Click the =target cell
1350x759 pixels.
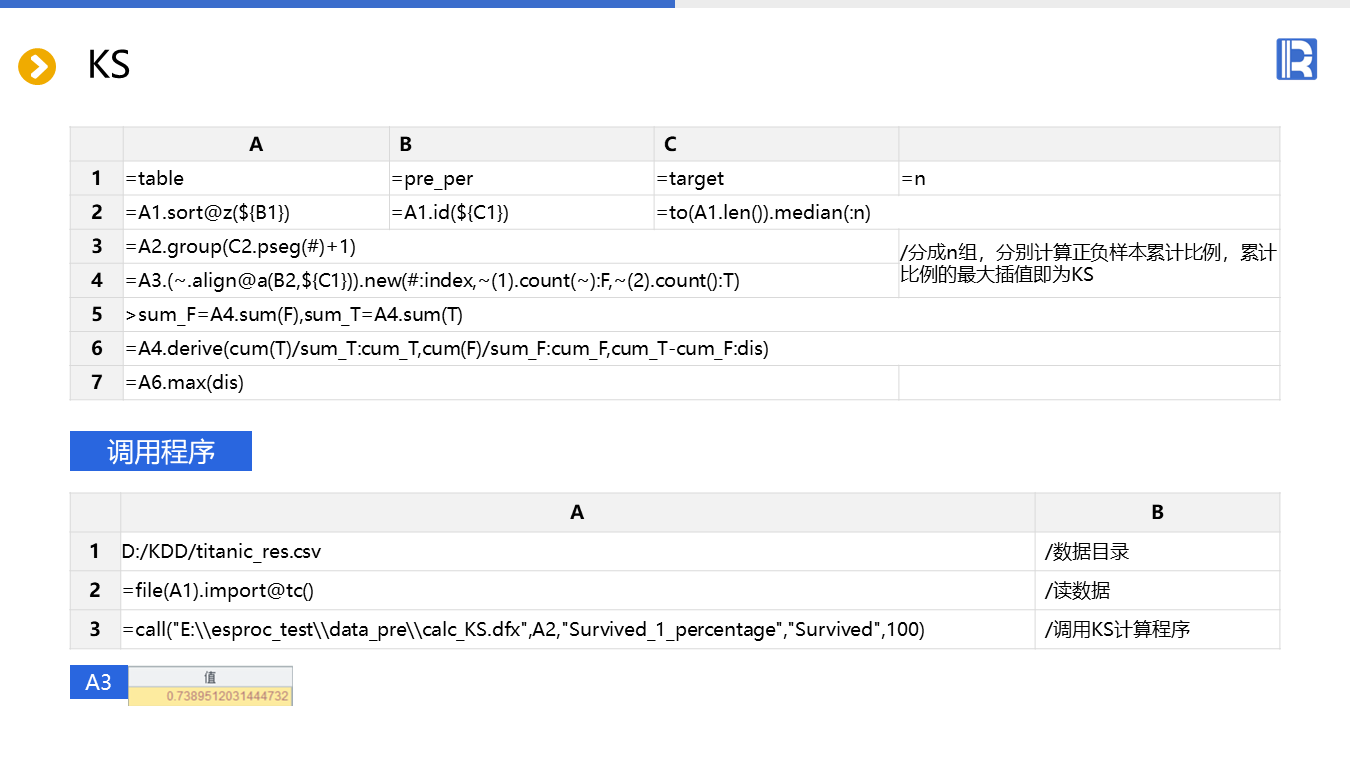click(x=776, y=179)
